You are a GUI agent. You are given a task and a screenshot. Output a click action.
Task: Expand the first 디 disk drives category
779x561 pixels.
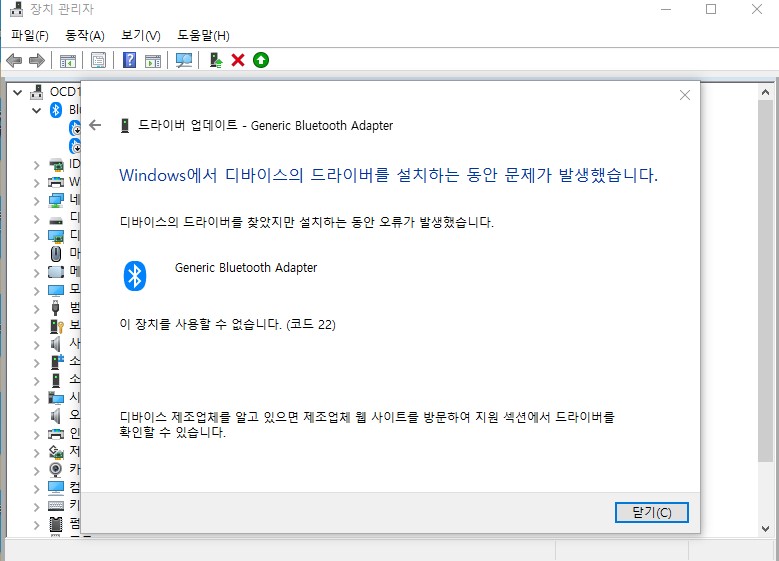point(36,219)
